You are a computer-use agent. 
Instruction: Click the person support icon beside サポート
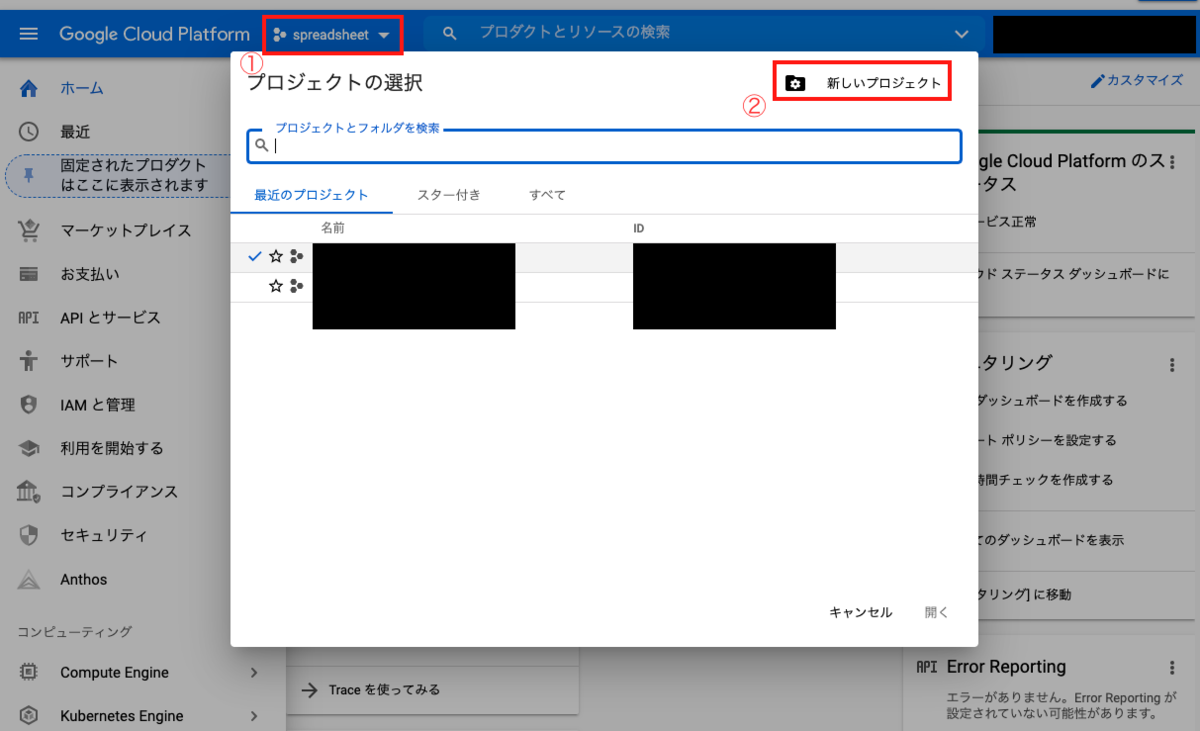(x=29, y=361)
